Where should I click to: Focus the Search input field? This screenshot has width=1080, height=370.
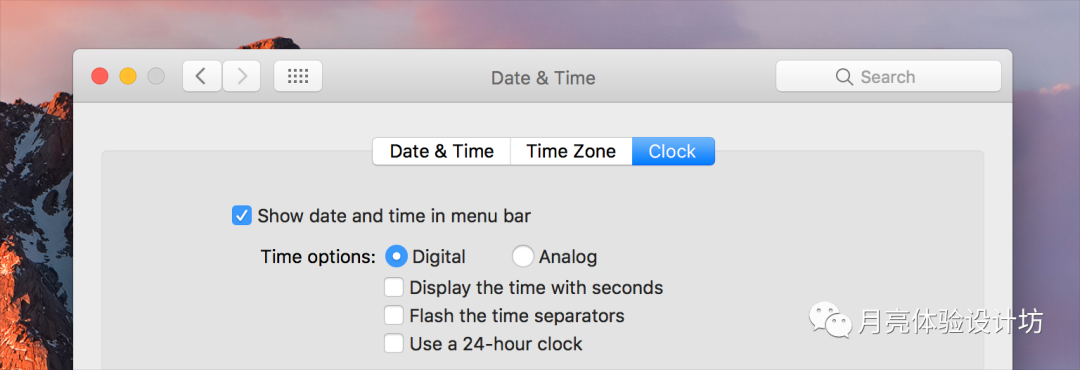(889, 76)
